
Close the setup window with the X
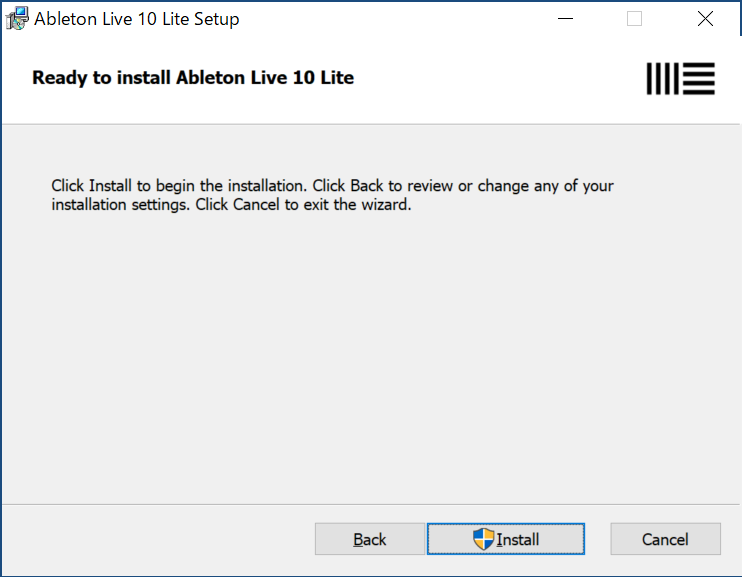tap(705, 19)
